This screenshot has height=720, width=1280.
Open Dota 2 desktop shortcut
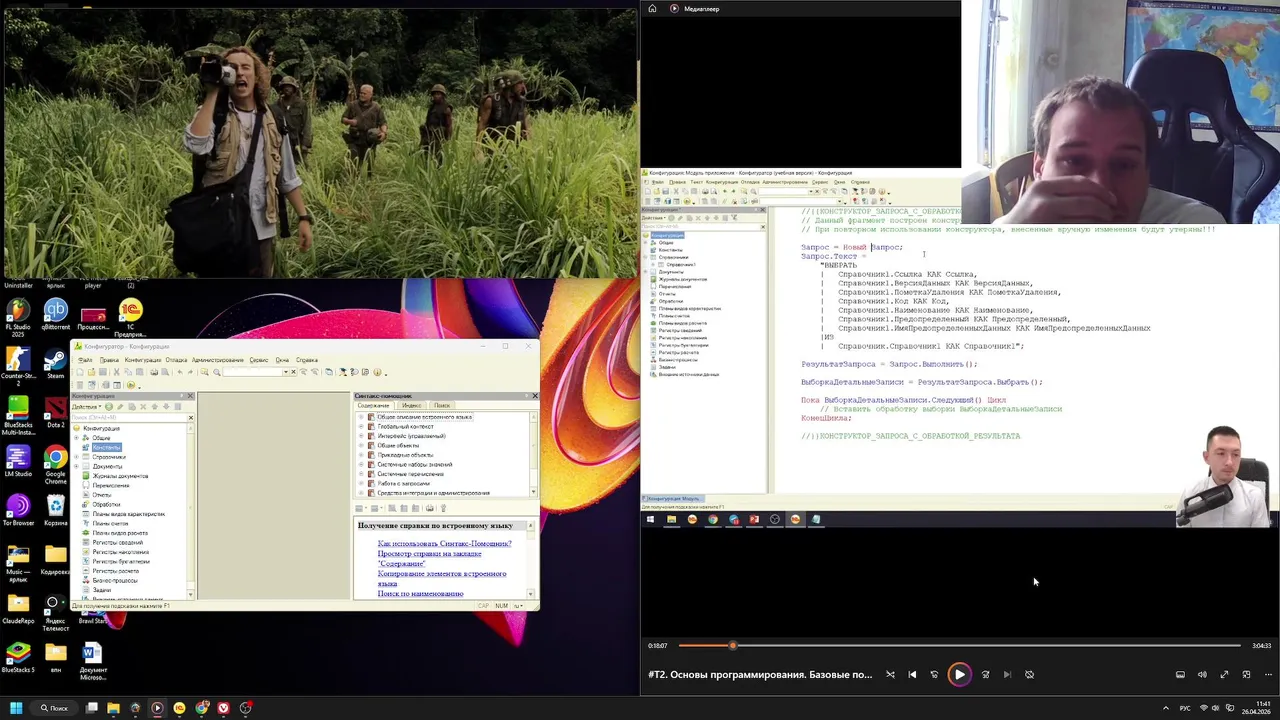pos(56,413)
